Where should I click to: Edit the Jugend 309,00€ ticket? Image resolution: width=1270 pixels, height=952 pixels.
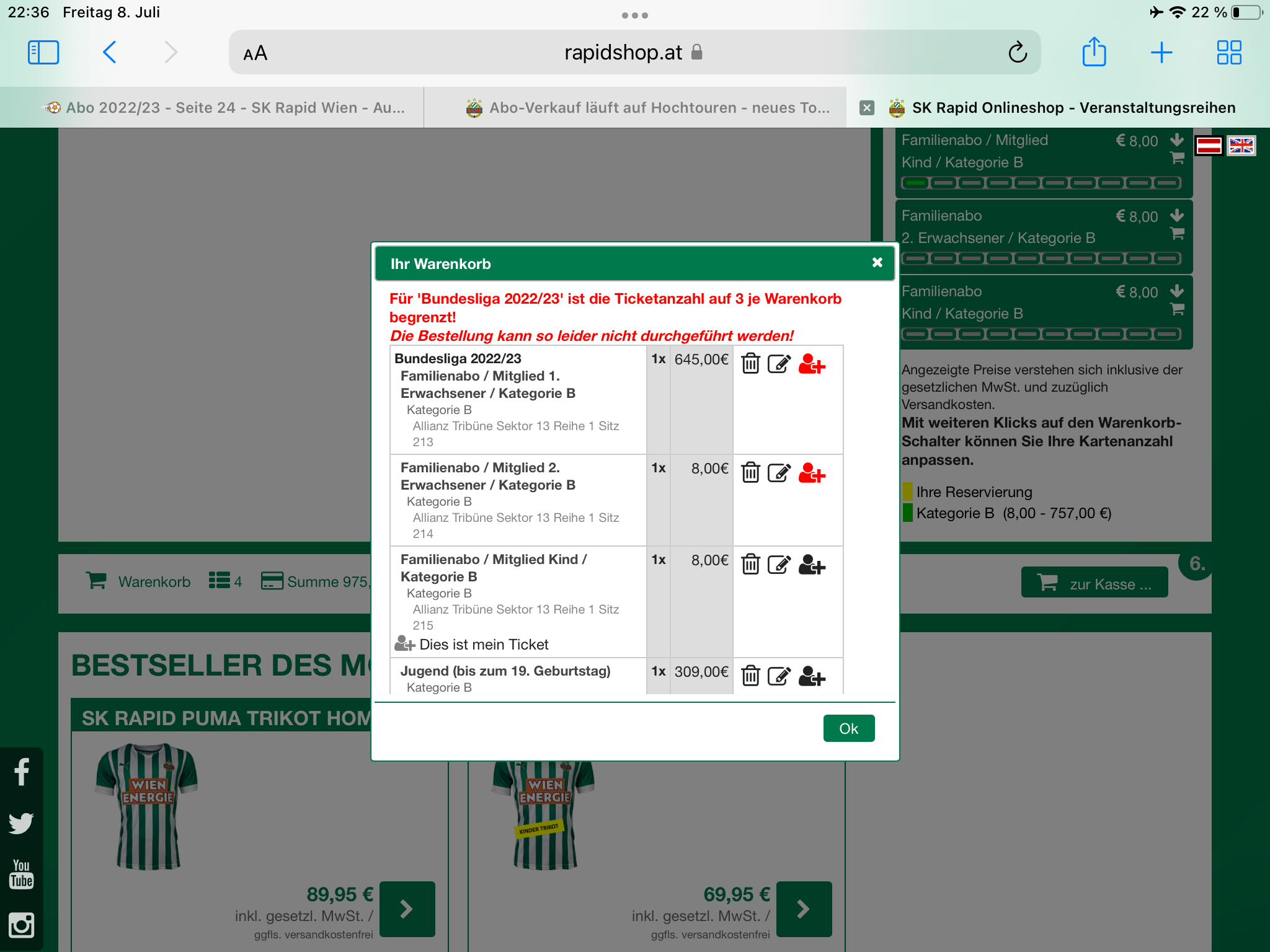click(779, 676)
